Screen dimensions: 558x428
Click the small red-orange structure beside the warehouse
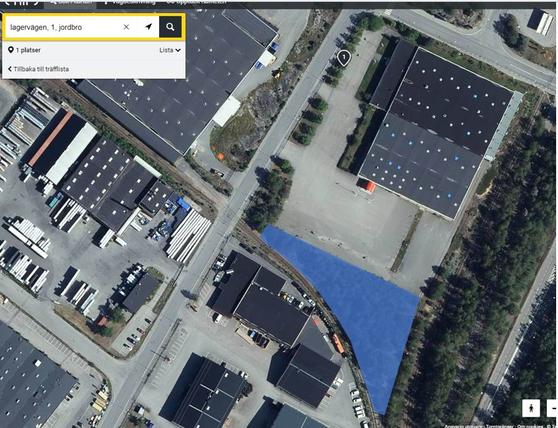(367, 185)
